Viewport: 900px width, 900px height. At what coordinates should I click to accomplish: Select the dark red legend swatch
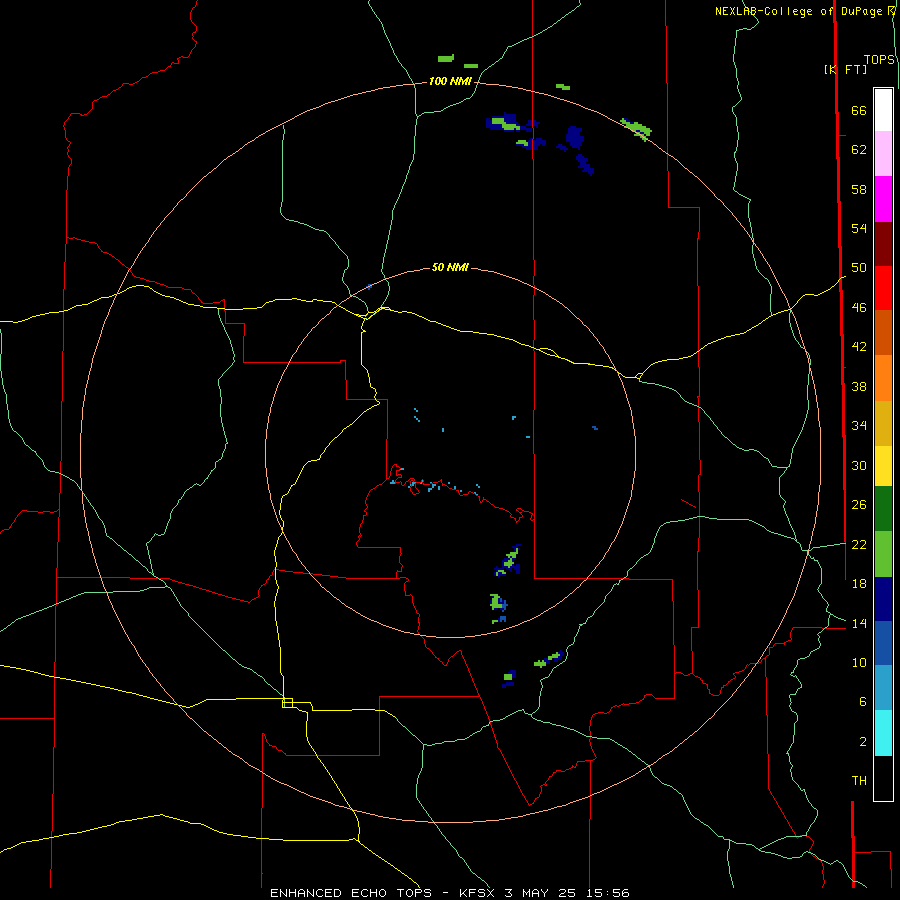click(x=883, y=243)
